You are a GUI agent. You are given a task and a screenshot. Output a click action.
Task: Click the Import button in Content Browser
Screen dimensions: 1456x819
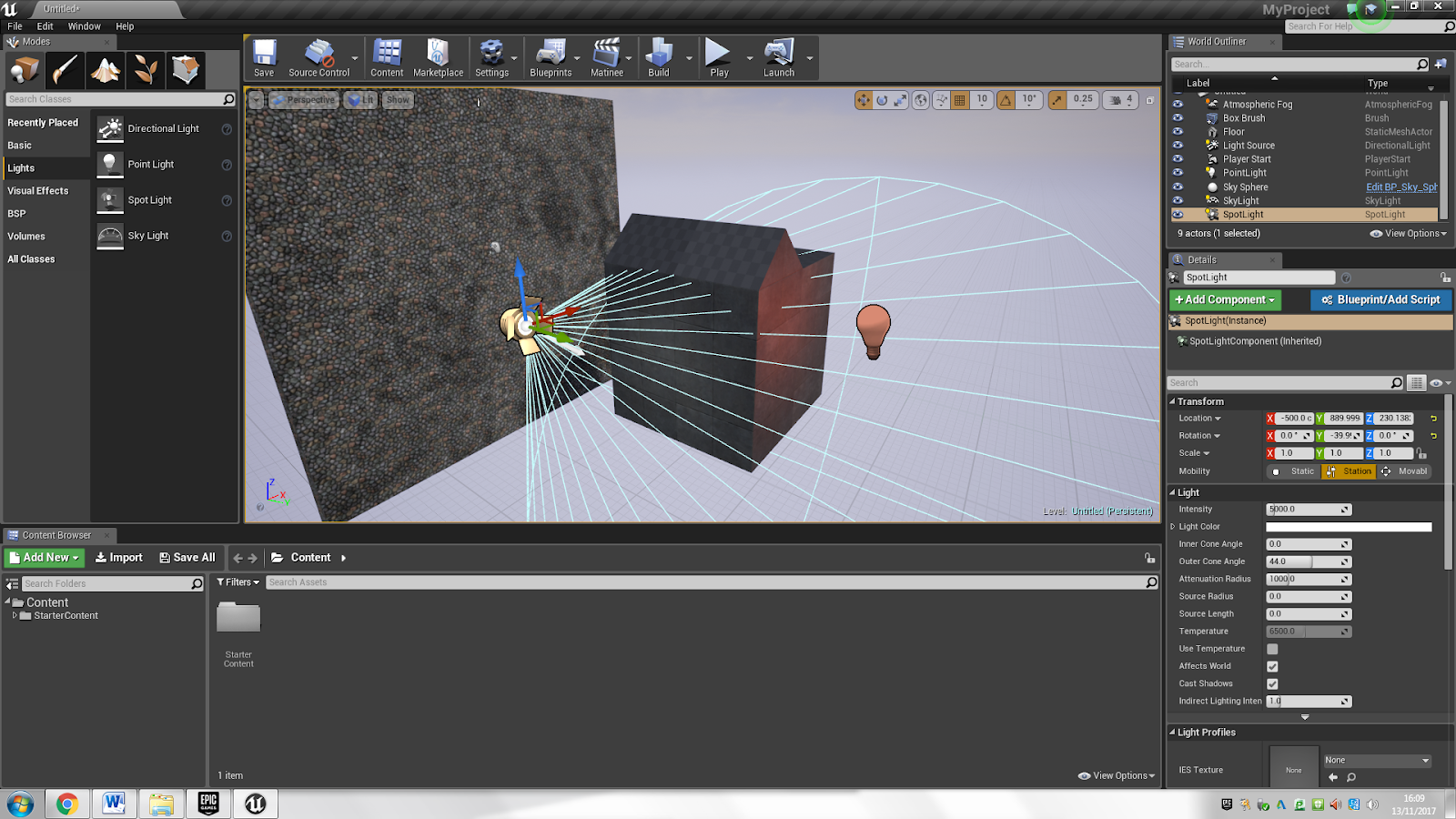tap(119, 558)
